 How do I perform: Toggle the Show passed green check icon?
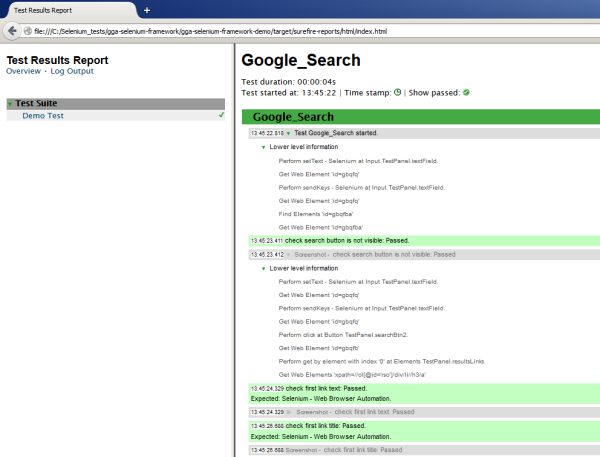pos(466,92)
